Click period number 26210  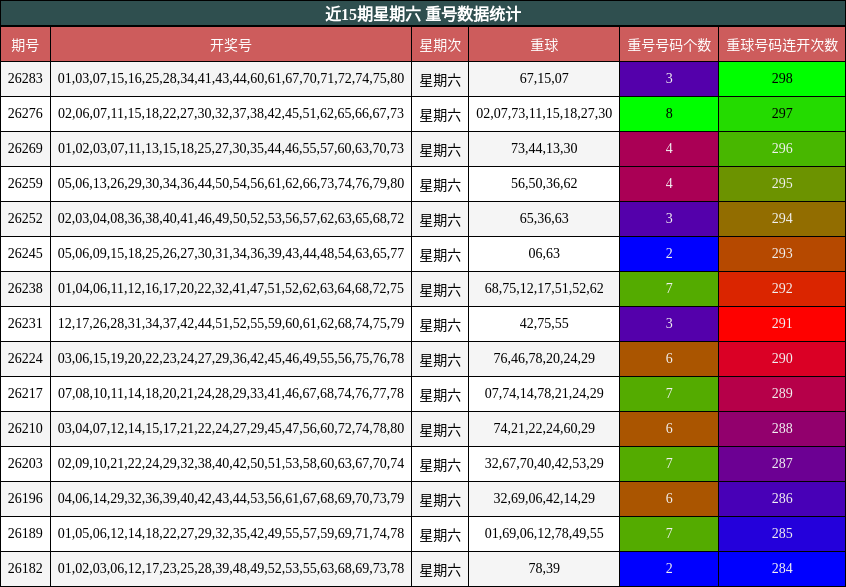pyautogui.click(x=25, y=429)
